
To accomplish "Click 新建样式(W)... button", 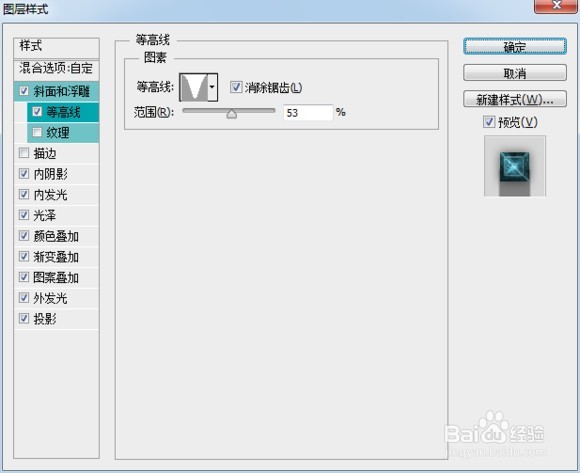I will (x=515, y=99).
